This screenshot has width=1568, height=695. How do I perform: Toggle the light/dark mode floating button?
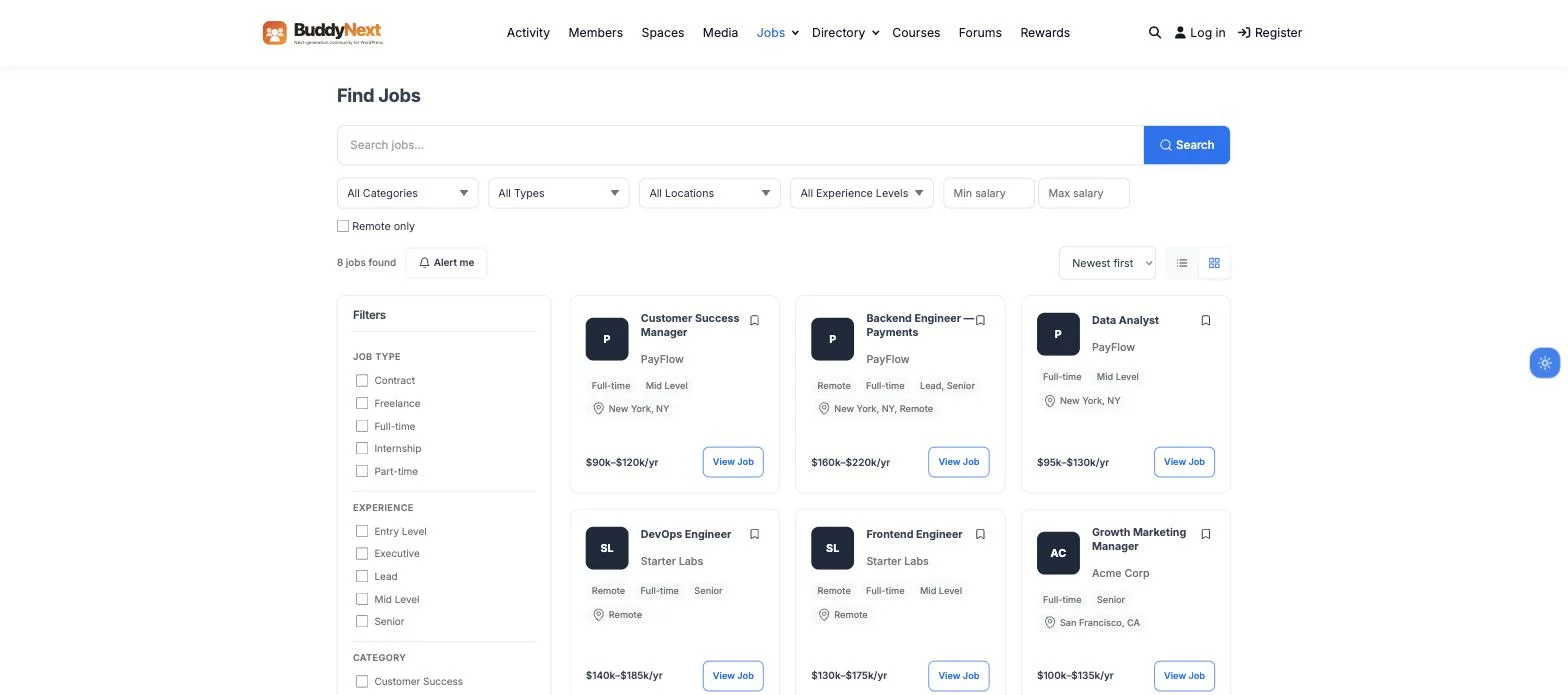click(1545, 363)
